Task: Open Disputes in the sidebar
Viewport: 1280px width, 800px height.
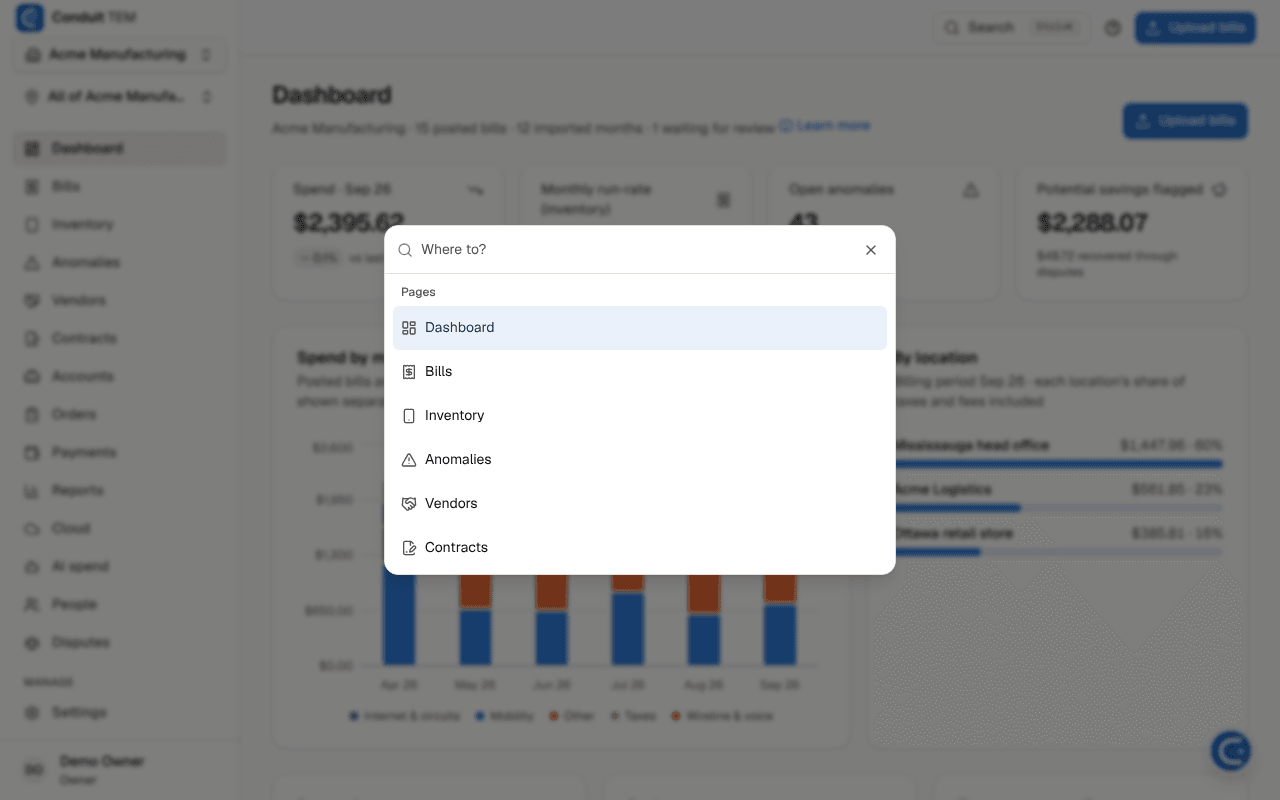Action: (119, 643)
